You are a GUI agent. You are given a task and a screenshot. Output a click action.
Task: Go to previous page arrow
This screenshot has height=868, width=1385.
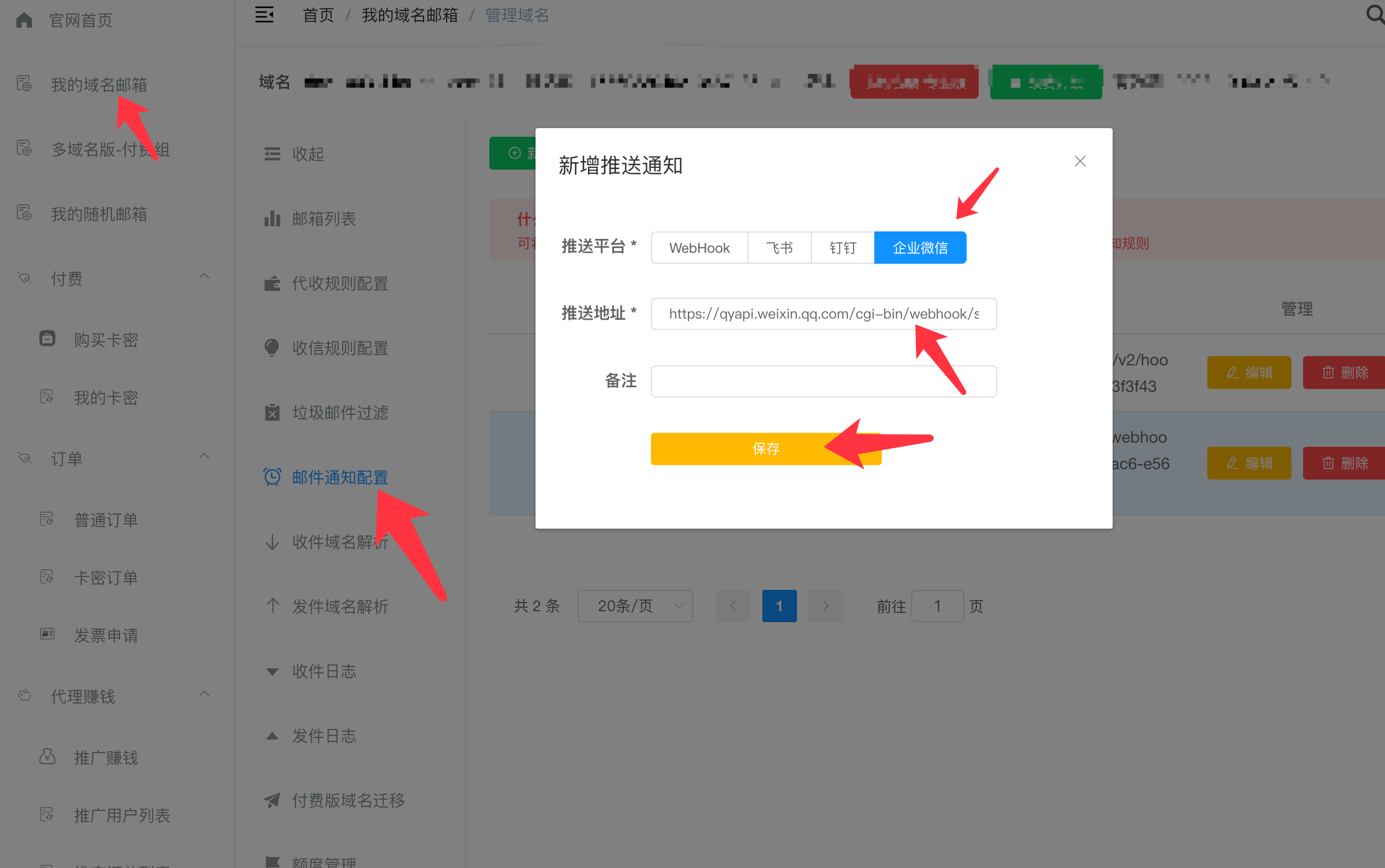[733, 606]
